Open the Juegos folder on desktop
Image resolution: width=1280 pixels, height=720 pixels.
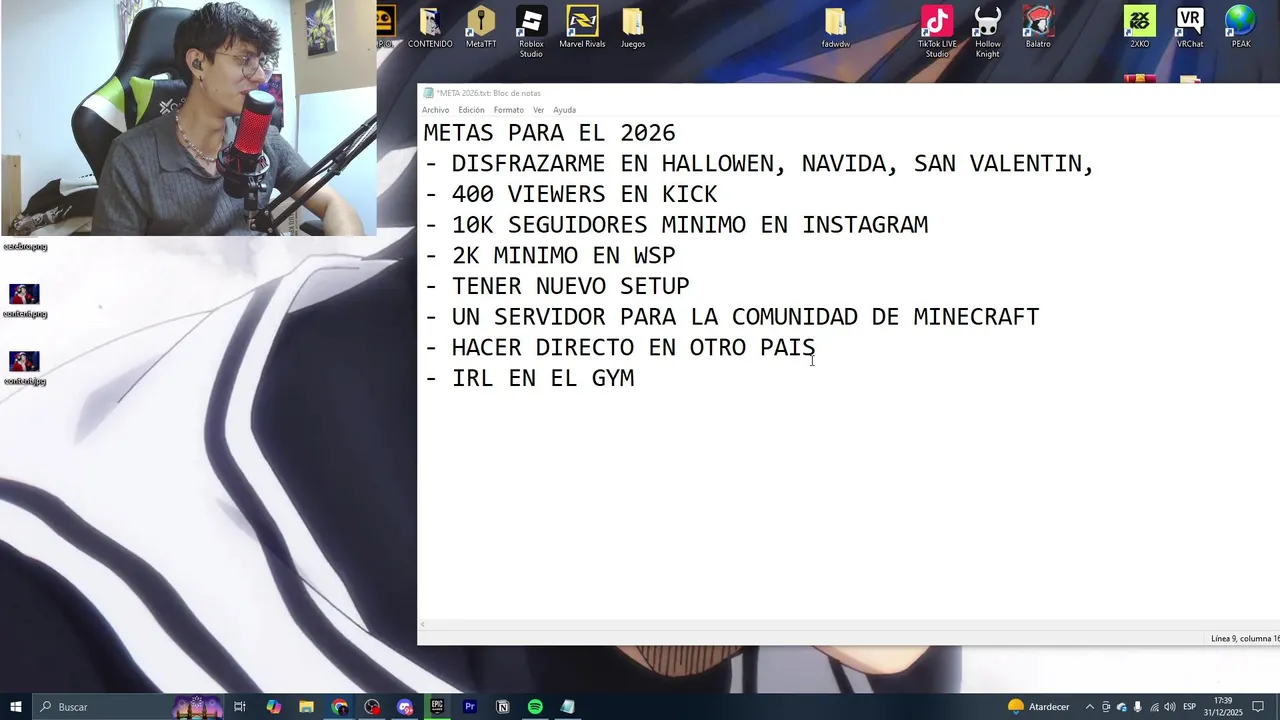(633, 28)
